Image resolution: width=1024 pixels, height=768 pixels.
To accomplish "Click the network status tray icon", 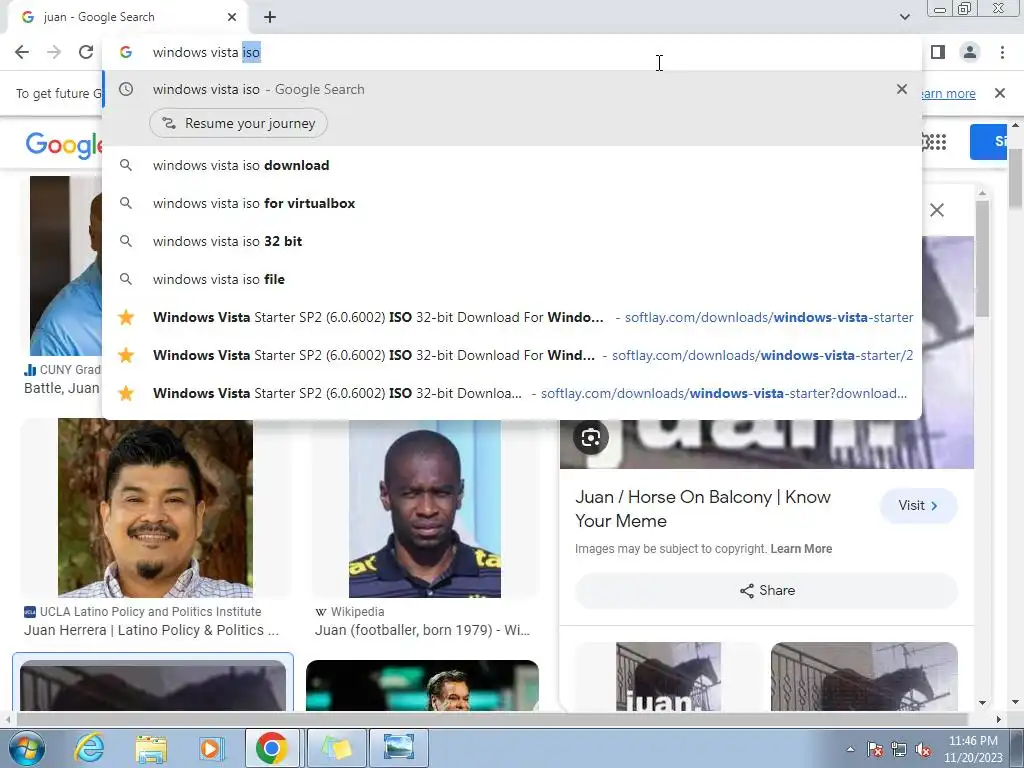I will pyautogui.click(x=899, y=749).
